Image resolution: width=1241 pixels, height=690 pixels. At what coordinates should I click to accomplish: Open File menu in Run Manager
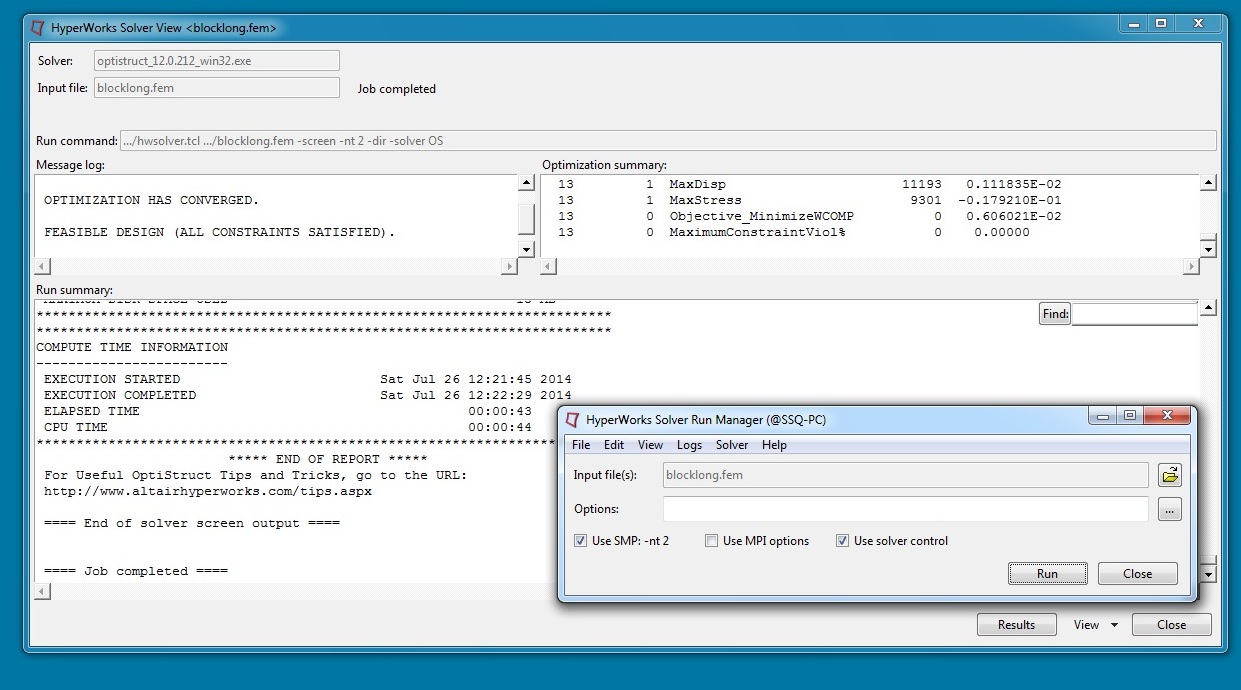tap(581, 445)
